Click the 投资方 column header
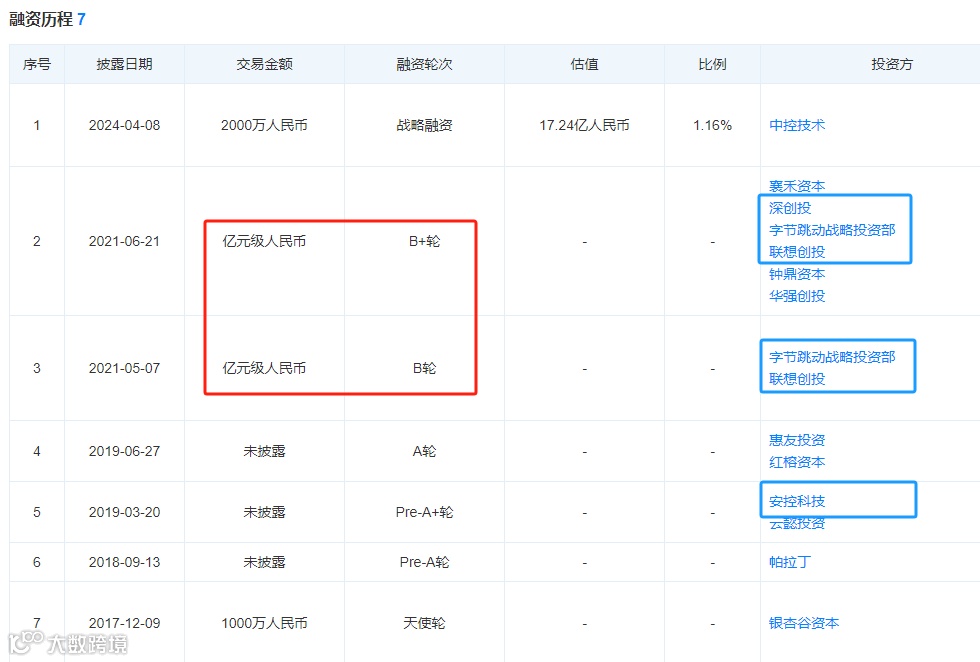 click(892, 64)
